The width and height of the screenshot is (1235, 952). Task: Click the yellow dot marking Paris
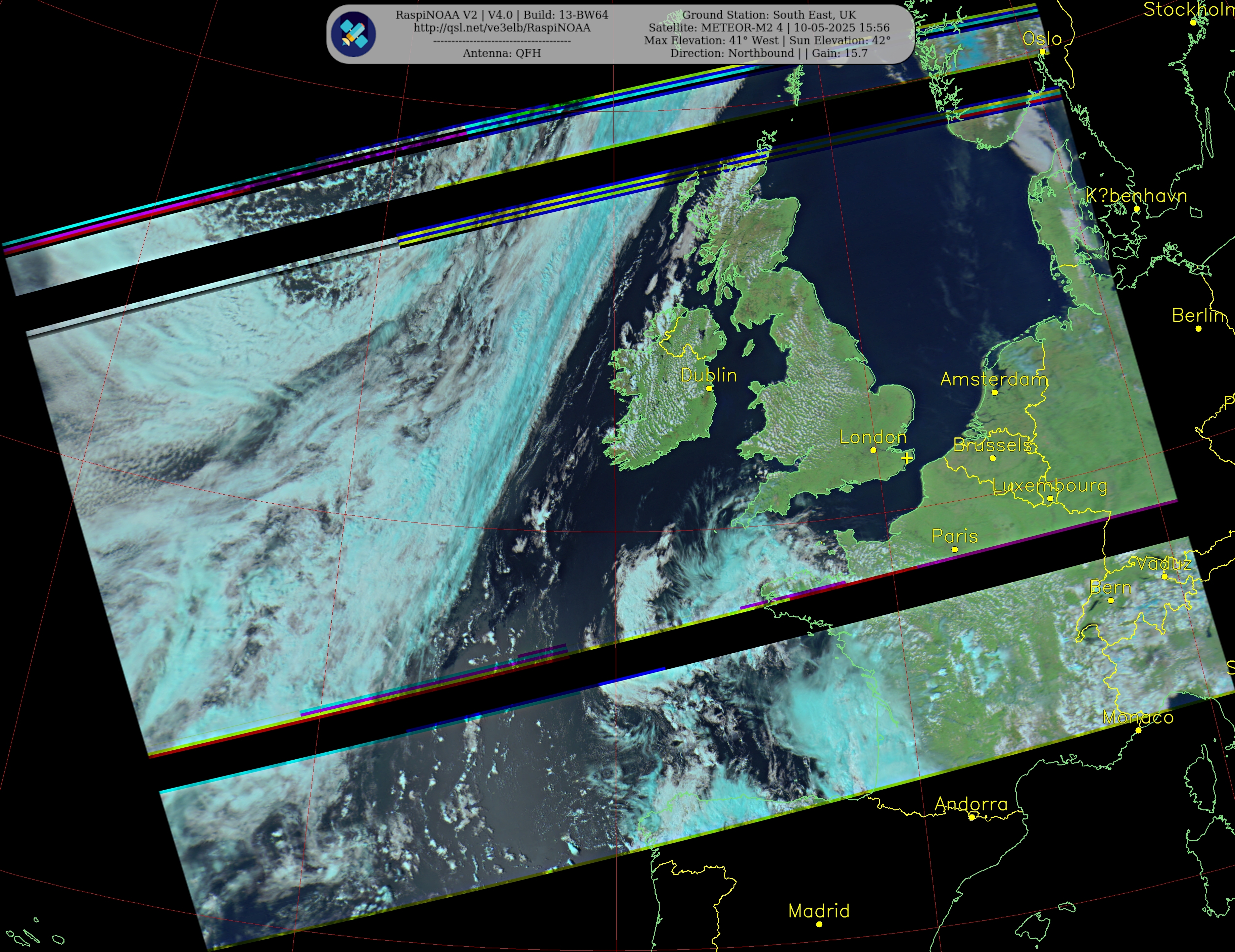tap(955, 550)
